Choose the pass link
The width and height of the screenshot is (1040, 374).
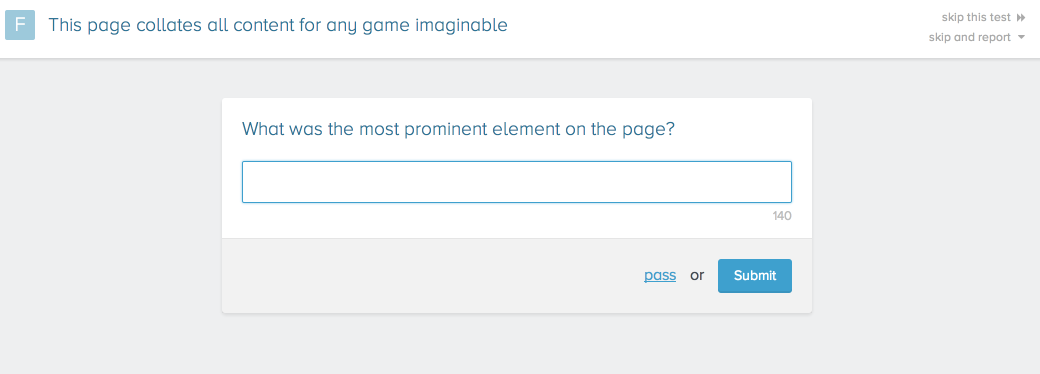[660, 275]
